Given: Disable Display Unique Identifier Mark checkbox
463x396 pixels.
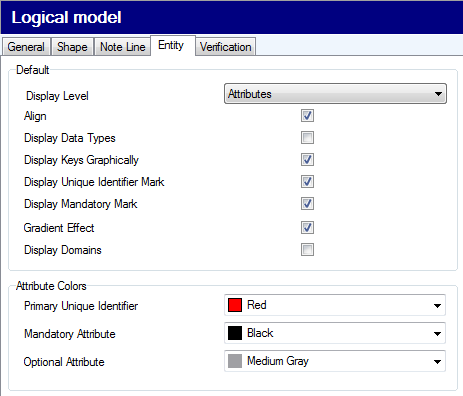Looking at the screenshot, I should coord(307,182).
